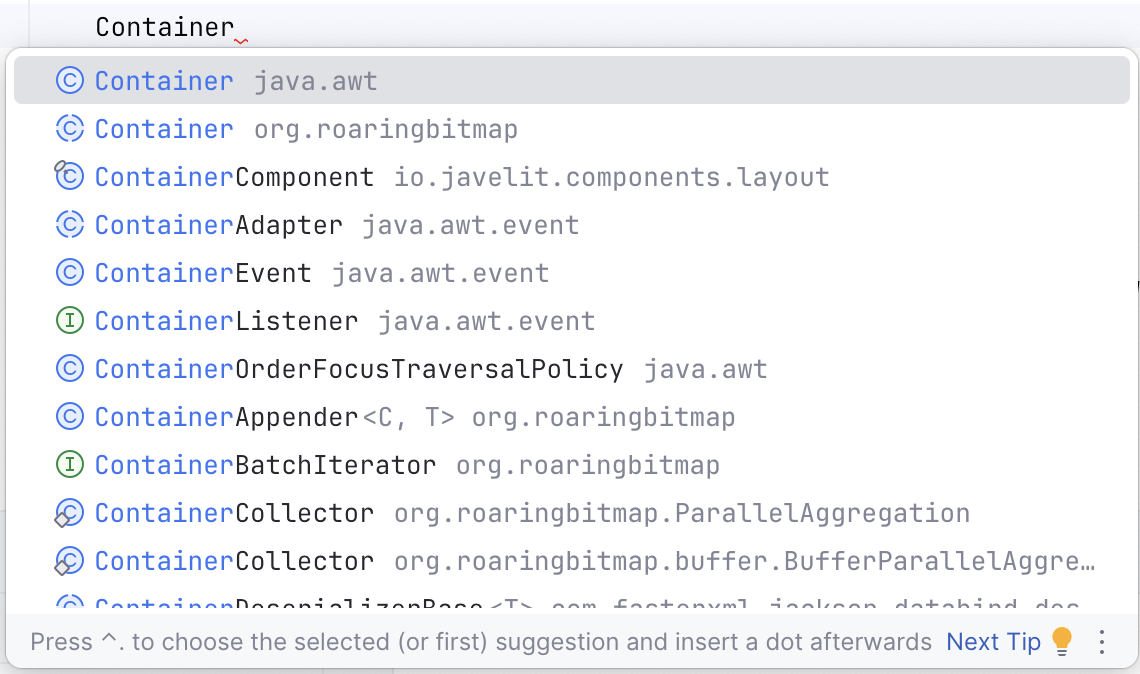Click the typed Container text in editor
This screenshot has height=674, width=1140.
coord(164,27)
